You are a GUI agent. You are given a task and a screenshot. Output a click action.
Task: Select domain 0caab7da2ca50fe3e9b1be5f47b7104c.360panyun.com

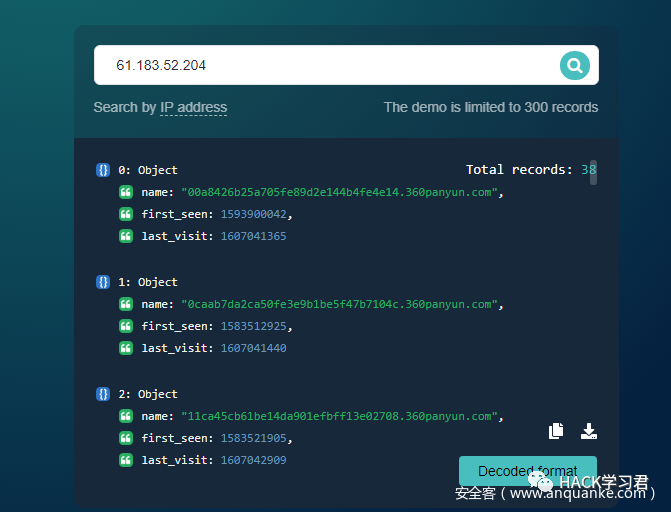(339, 304)
